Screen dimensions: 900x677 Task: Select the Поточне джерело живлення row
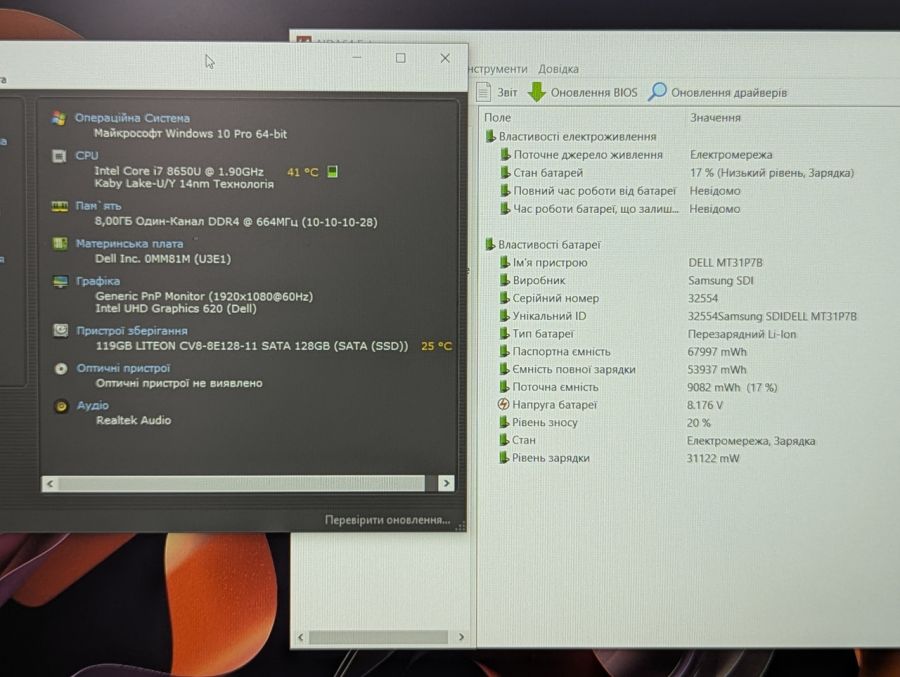pyautogui.click(x=636, y=154)
